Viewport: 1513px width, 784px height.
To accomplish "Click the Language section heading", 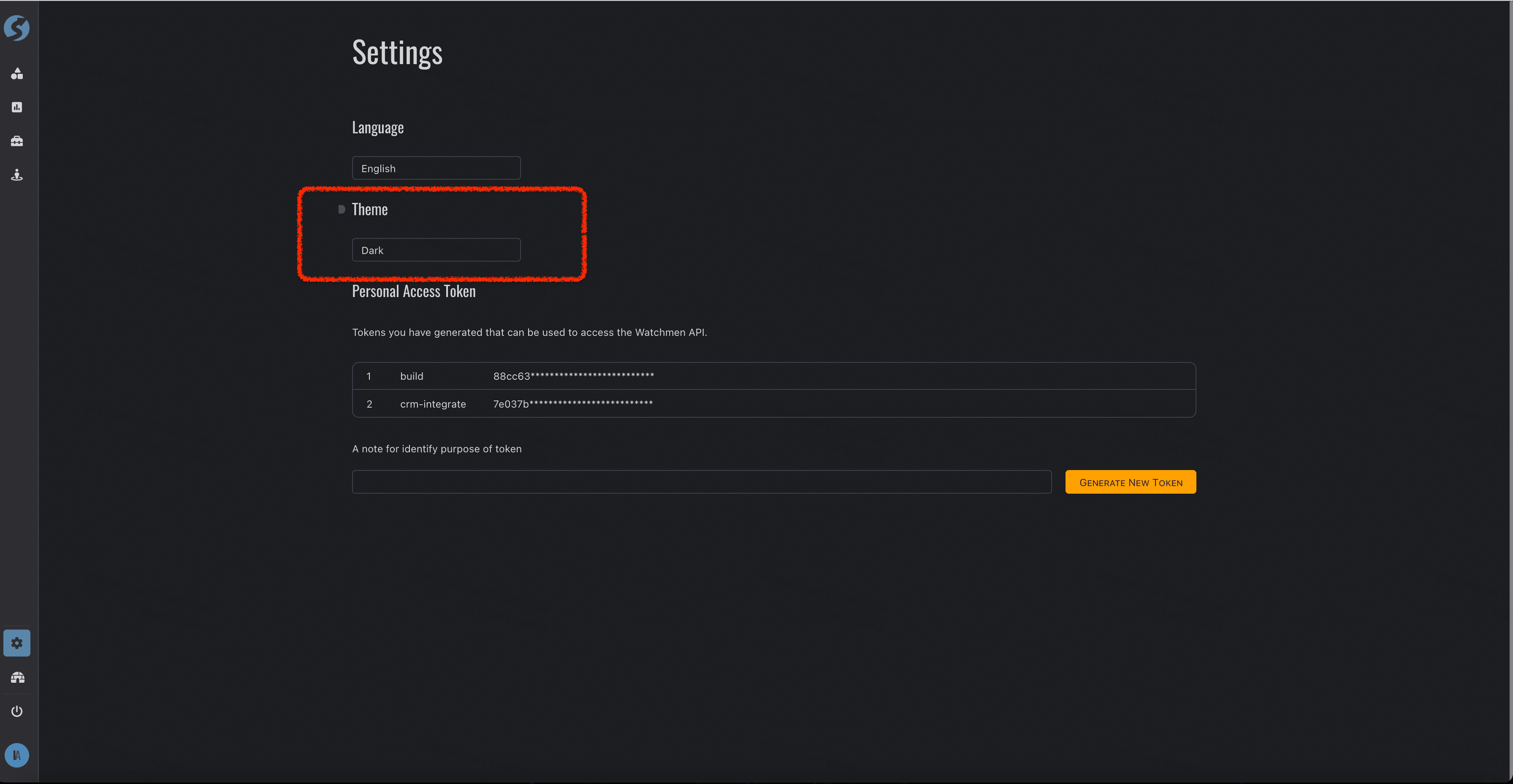I will click(x=378, y=127).
